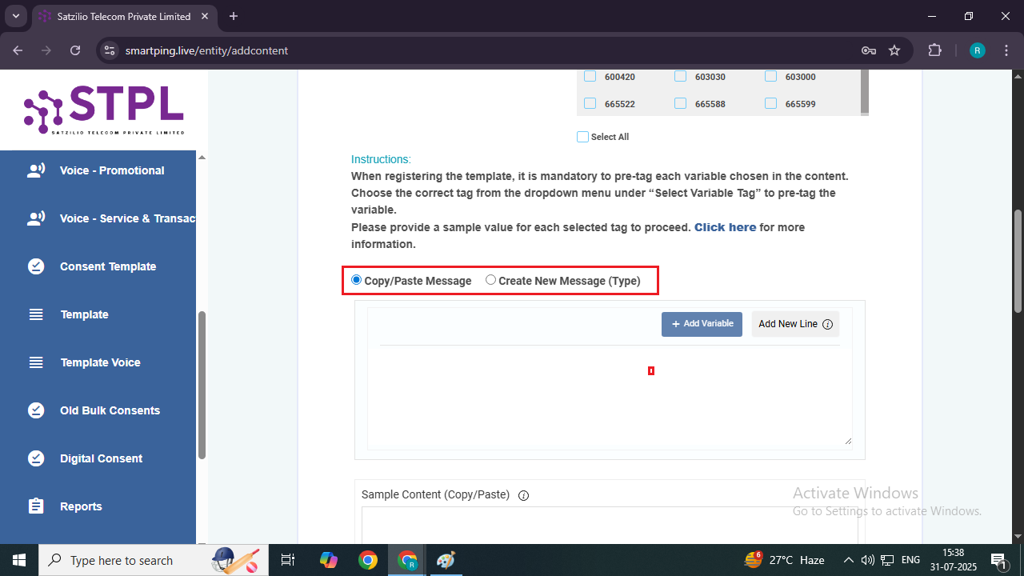Image resolution: width=1024 pixels, height=576 pixels.
Task: Click the Add New Line button
Action: (x=795, y=324)
